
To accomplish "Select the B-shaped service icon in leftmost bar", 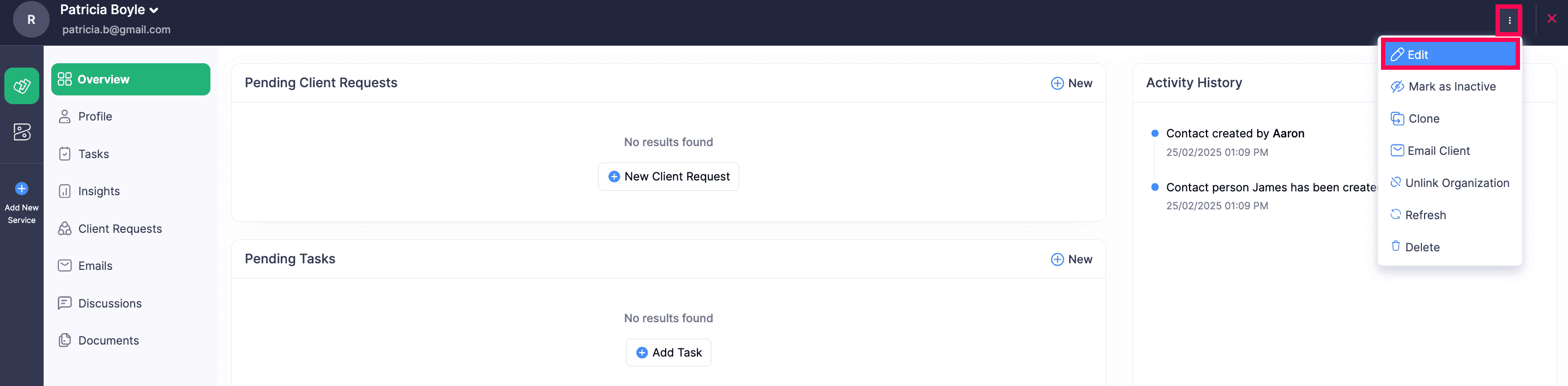I will pyautogui.click(x=22, y=131).
